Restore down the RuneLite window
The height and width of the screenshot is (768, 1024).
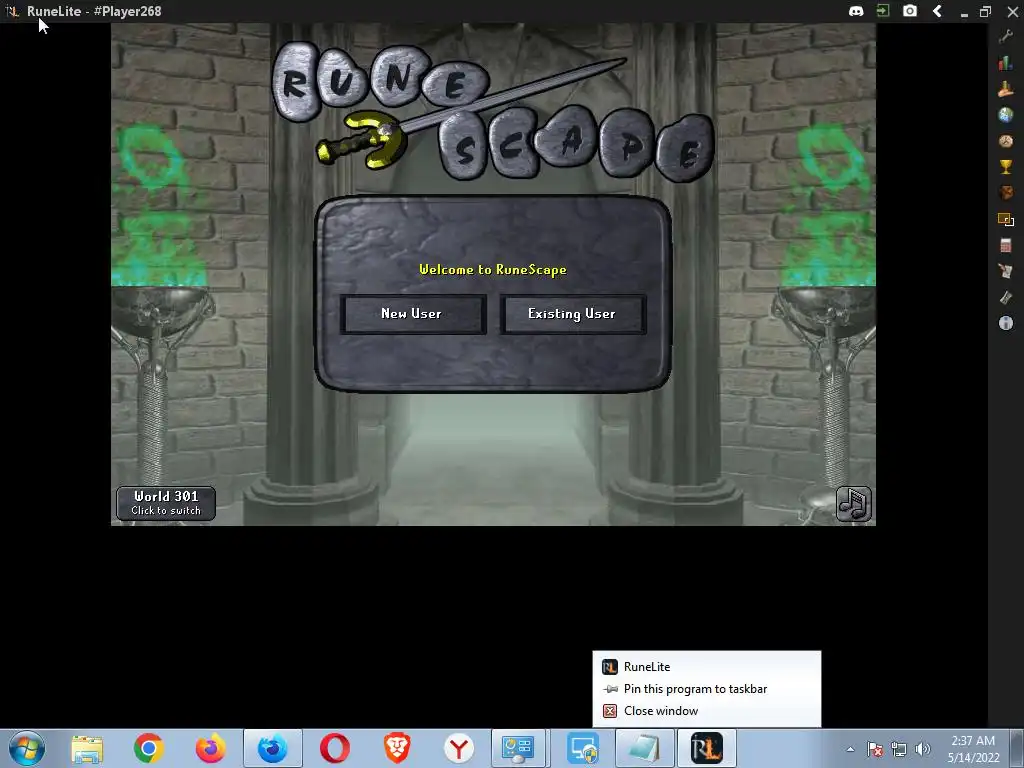click(x=985, y=11)
